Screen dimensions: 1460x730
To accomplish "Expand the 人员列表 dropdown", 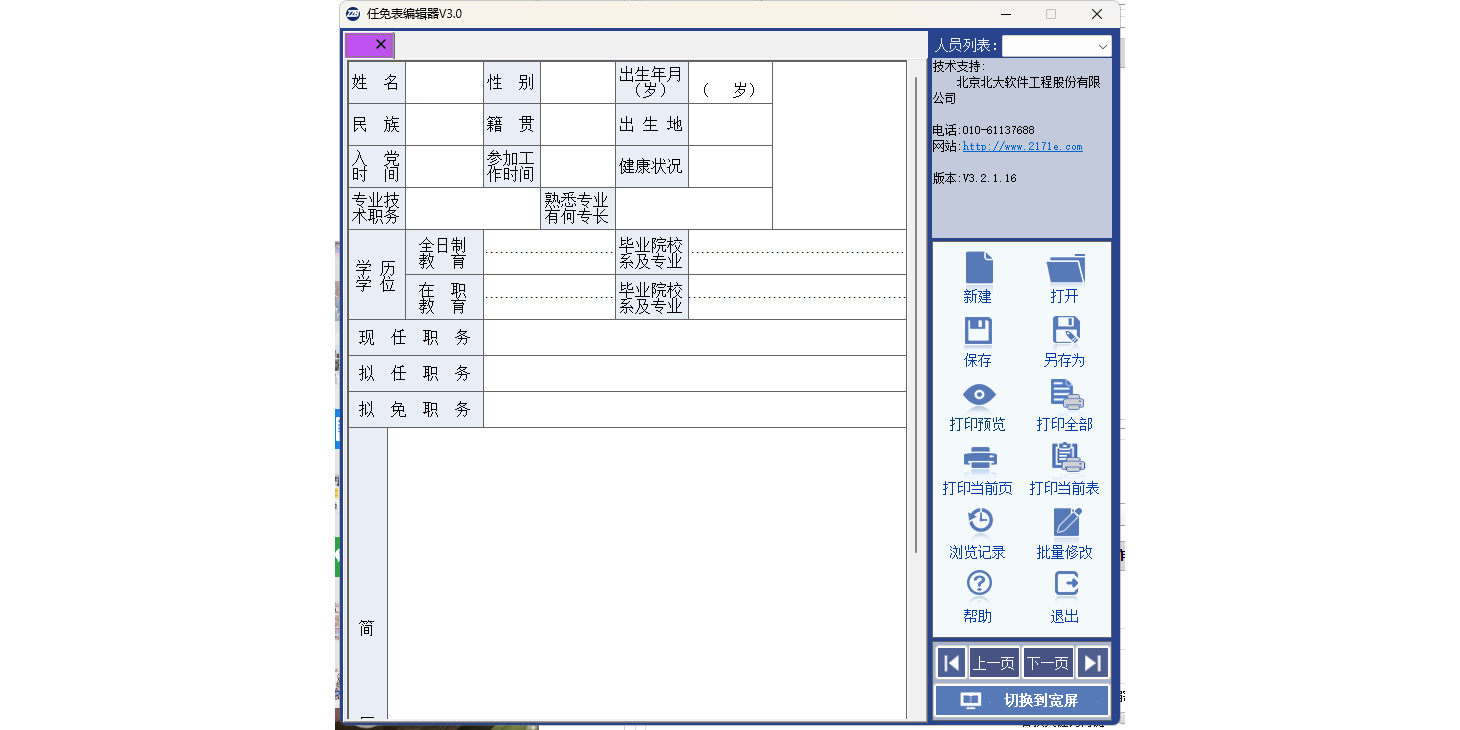I will pos(1102,46).
